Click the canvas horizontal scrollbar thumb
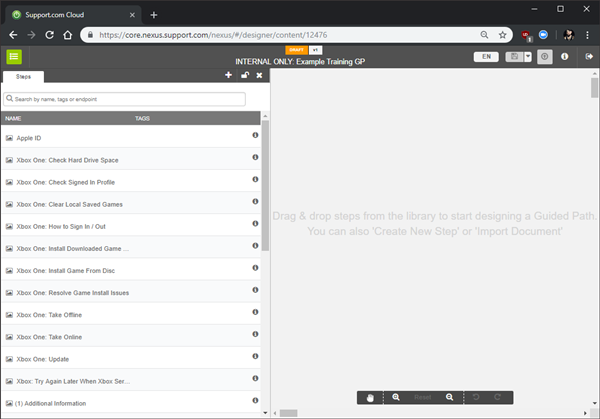Viewport: 600px width, 419px height. [289, 413]
